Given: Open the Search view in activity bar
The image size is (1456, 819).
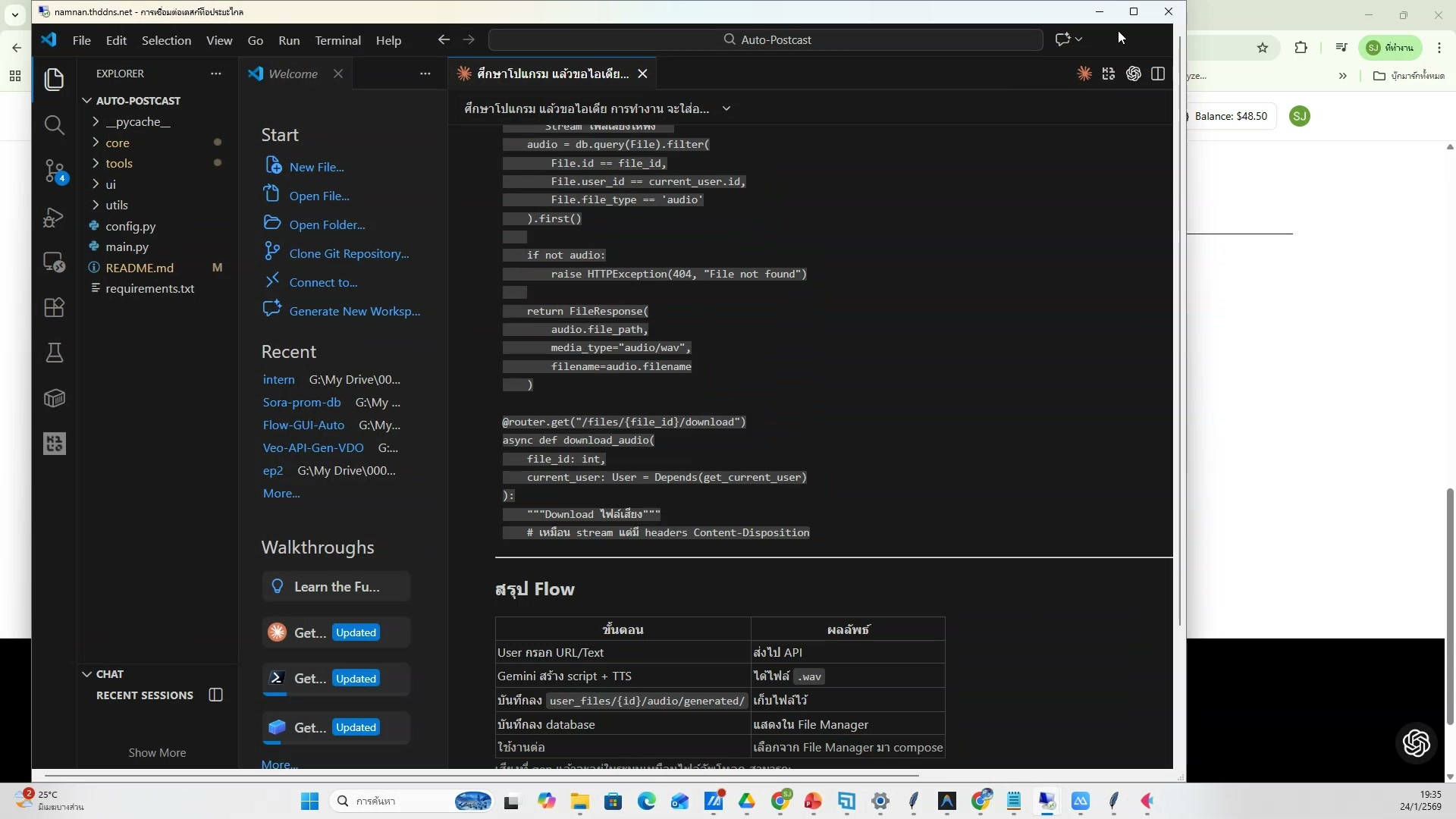Looking at the screenshot, I should click(x=54, y=125).
